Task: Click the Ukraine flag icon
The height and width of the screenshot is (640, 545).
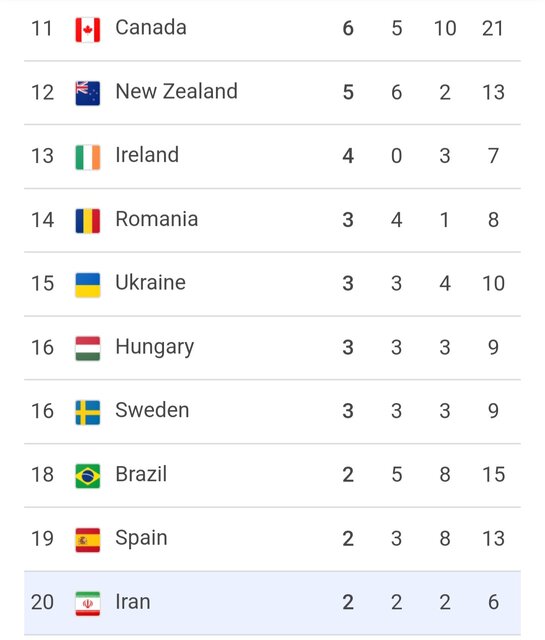Action: tap(88, 285)
